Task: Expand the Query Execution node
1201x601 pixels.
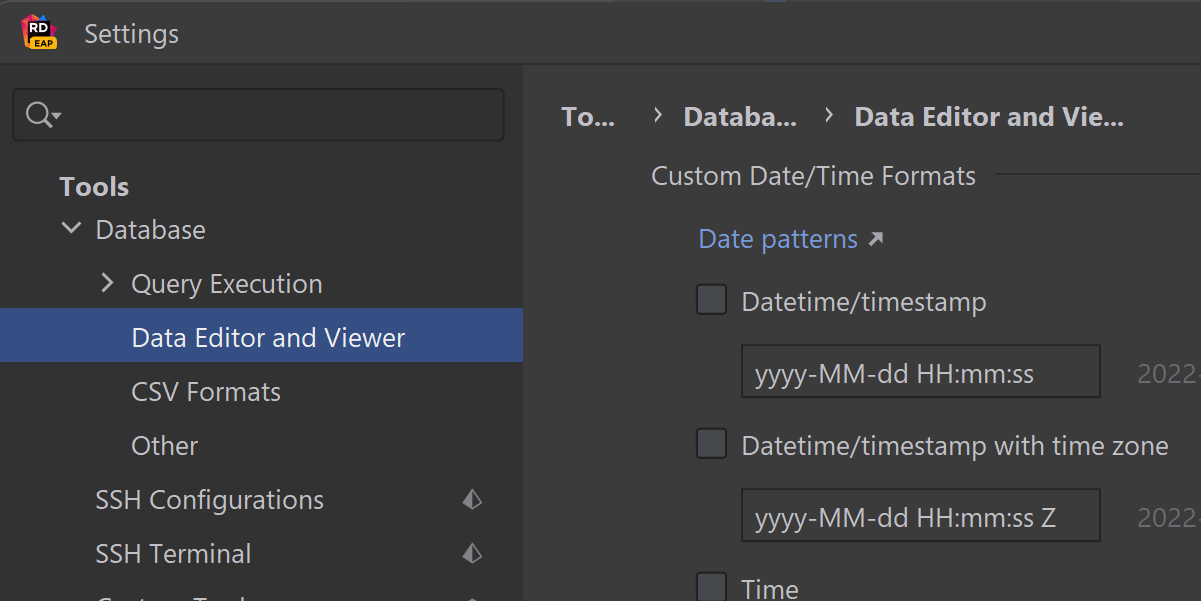Action: click(108, 284)
